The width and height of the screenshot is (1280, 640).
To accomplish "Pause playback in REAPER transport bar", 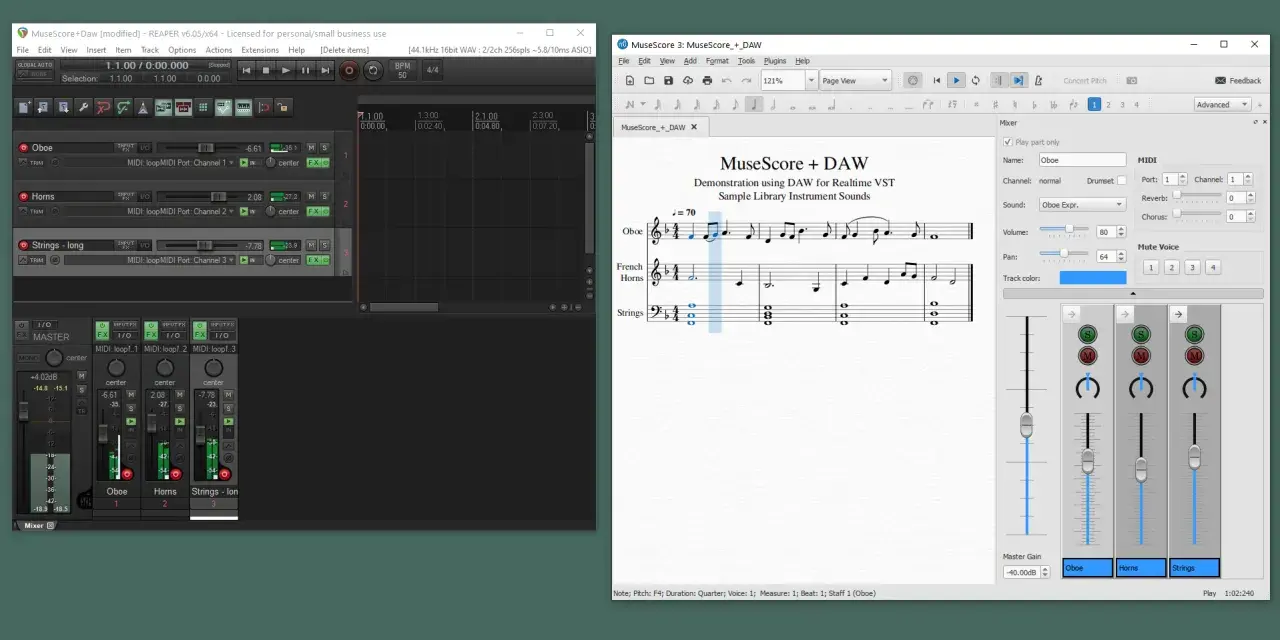I will point(305,70).
